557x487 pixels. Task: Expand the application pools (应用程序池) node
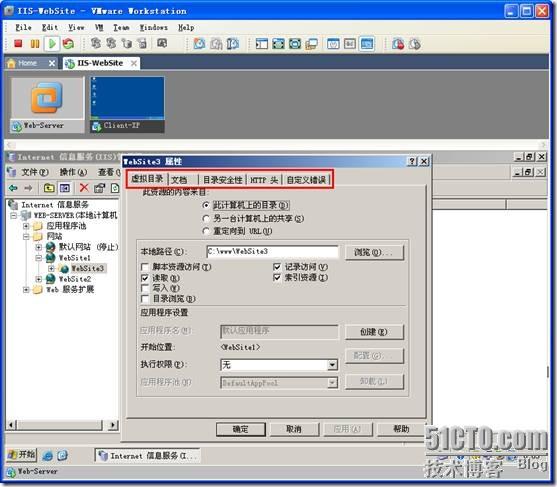26,226
